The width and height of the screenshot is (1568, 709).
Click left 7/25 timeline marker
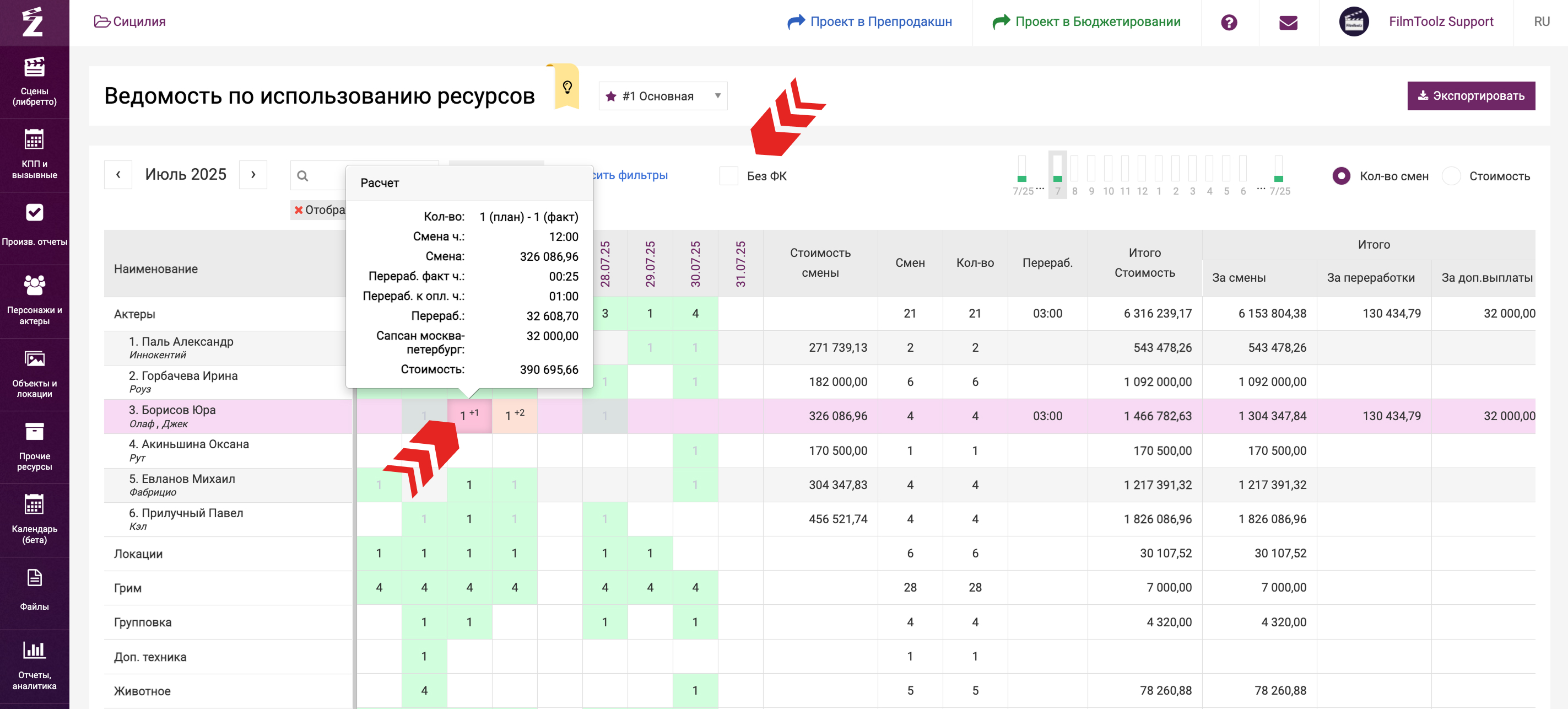(x=1023, y=175)
